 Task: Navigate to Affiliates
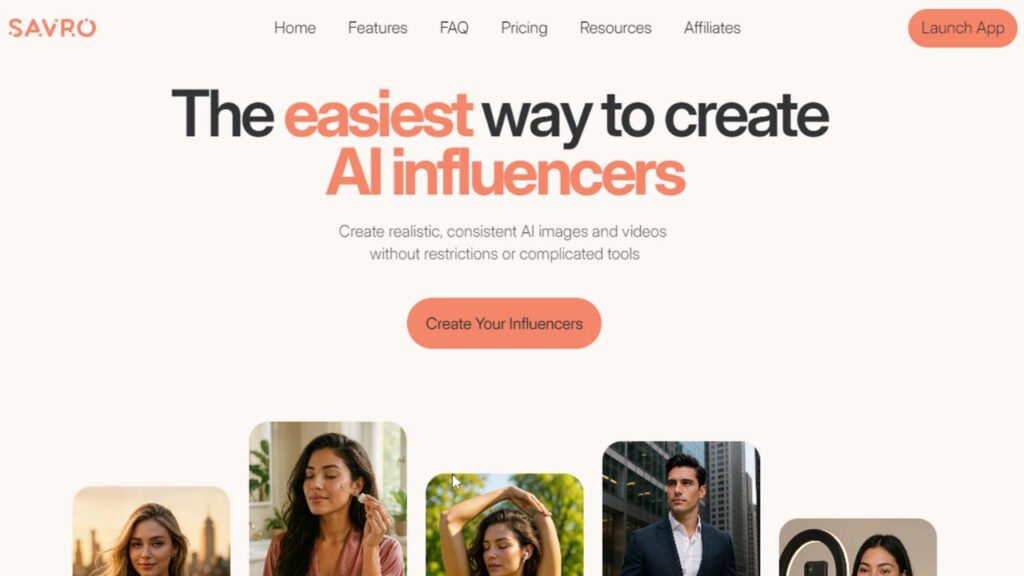712,28
